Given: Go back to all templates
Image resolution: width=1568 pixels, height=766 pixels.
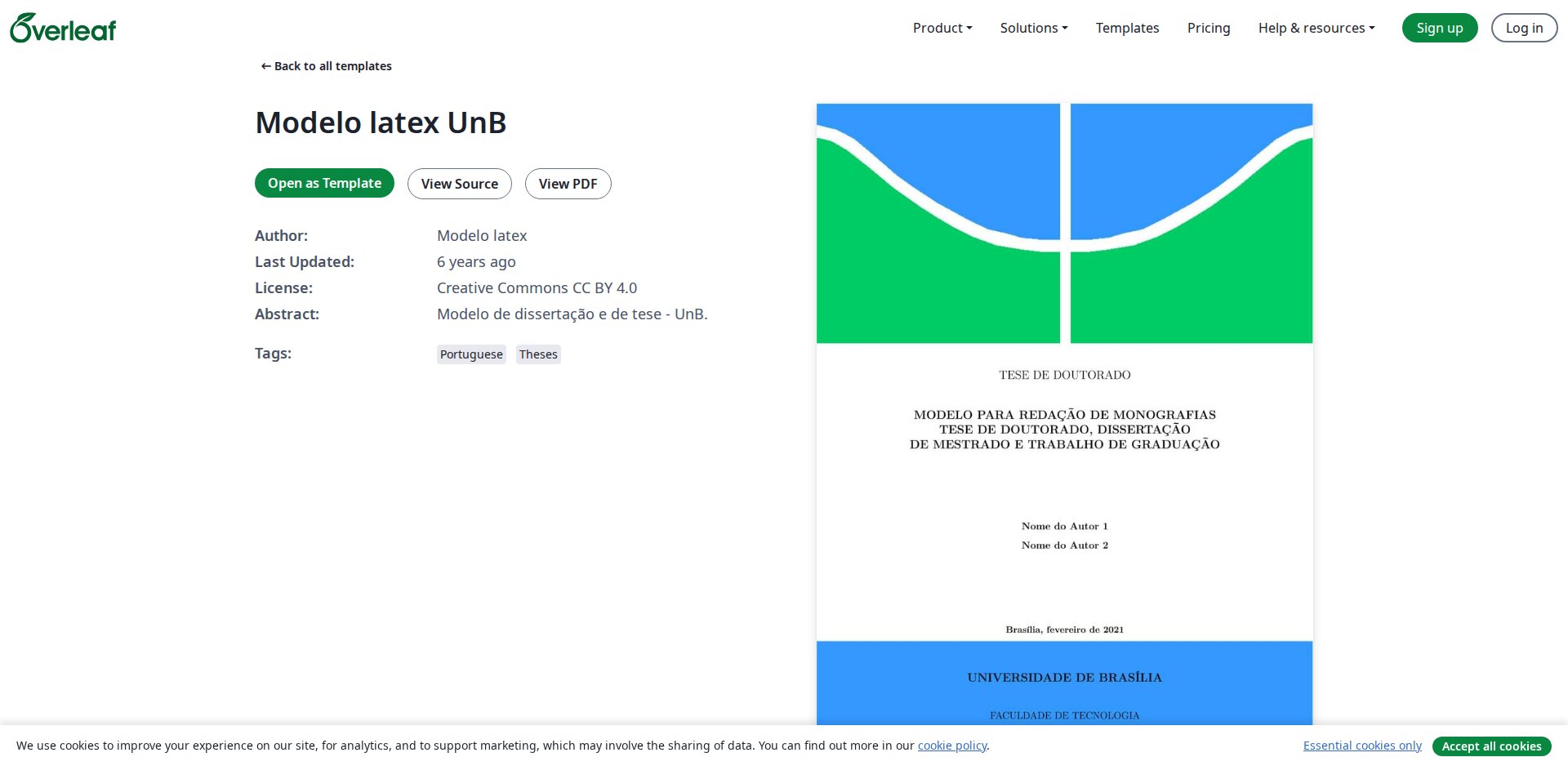Looking at the screenshot, I should click(326, 66).
